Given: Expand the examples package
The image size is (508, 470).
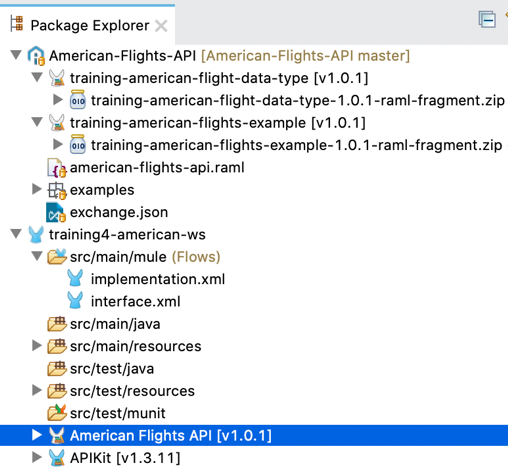Looking at the screenshot, I should [36, 189].
